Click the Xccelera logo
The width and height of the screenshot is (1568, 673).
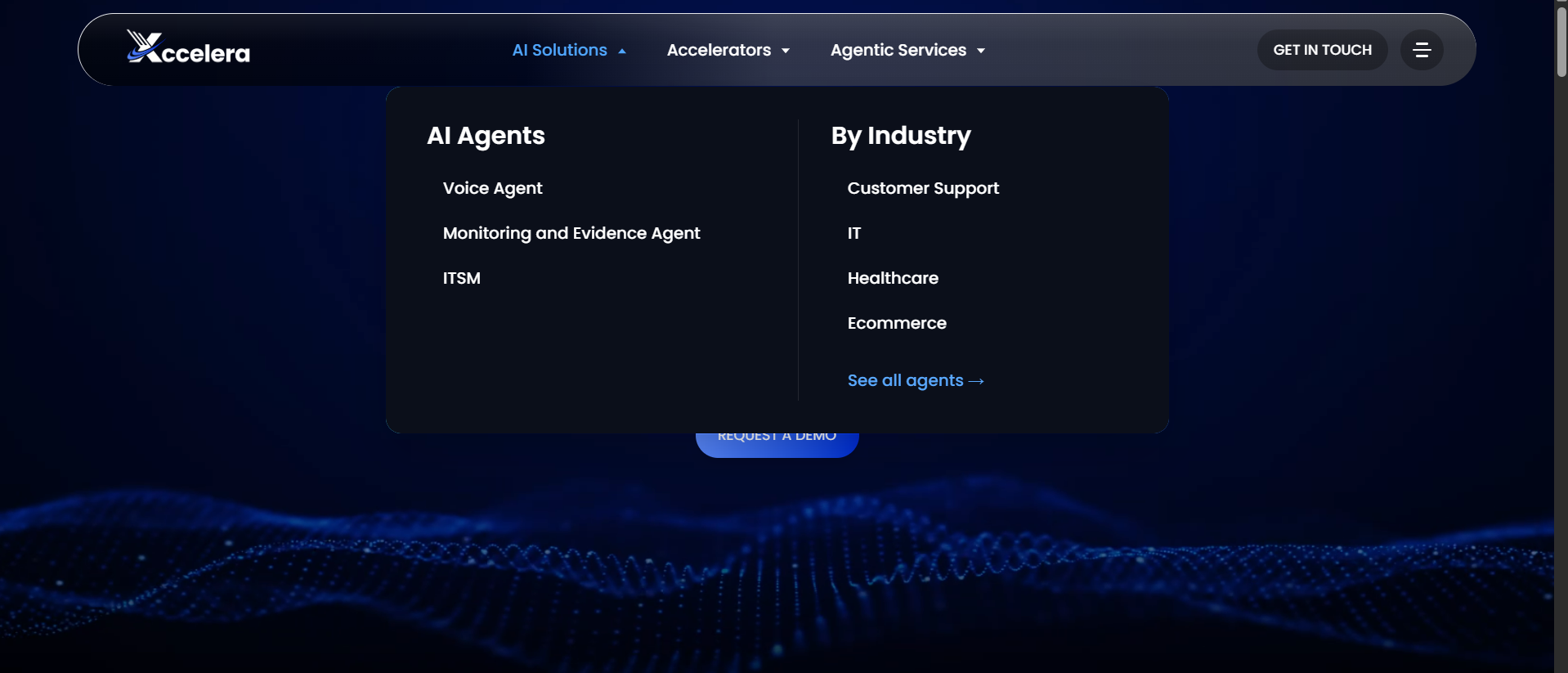[x=188, y=47]
